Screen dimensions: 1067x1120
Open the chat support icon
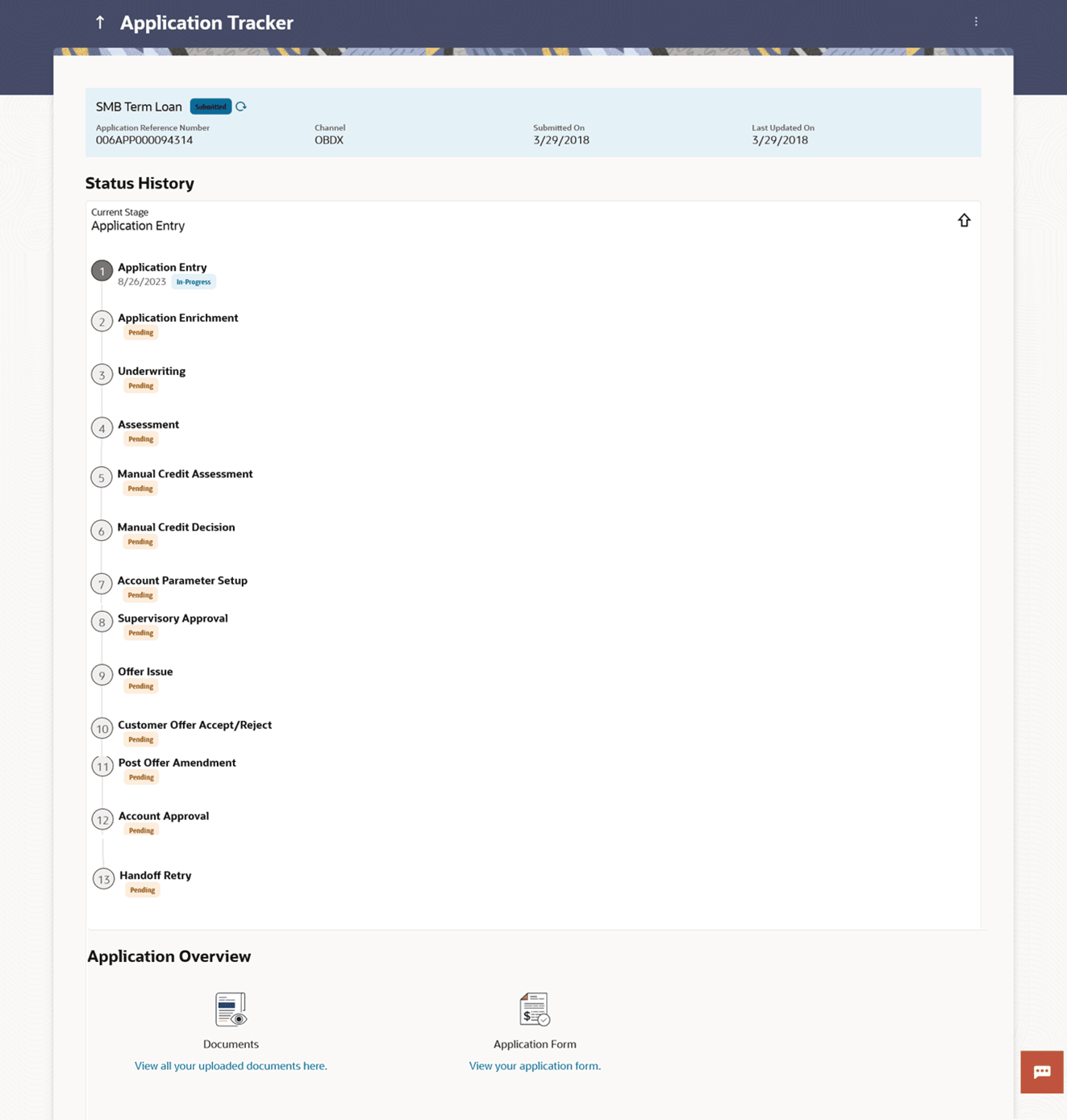coord(1042,1072)
